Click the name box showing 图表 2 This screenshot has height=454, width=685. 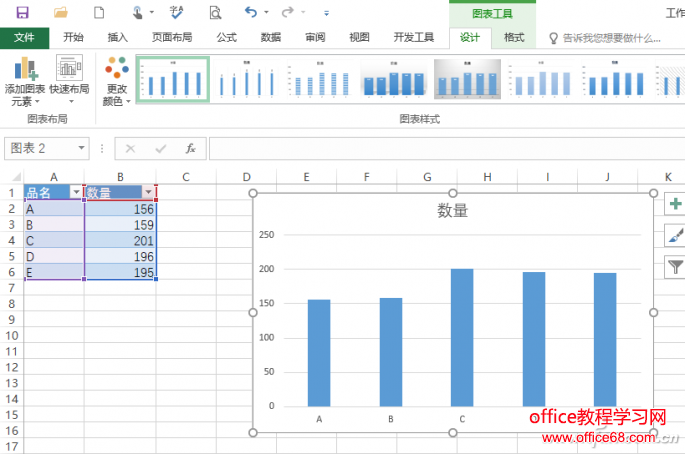click(40, 148)
